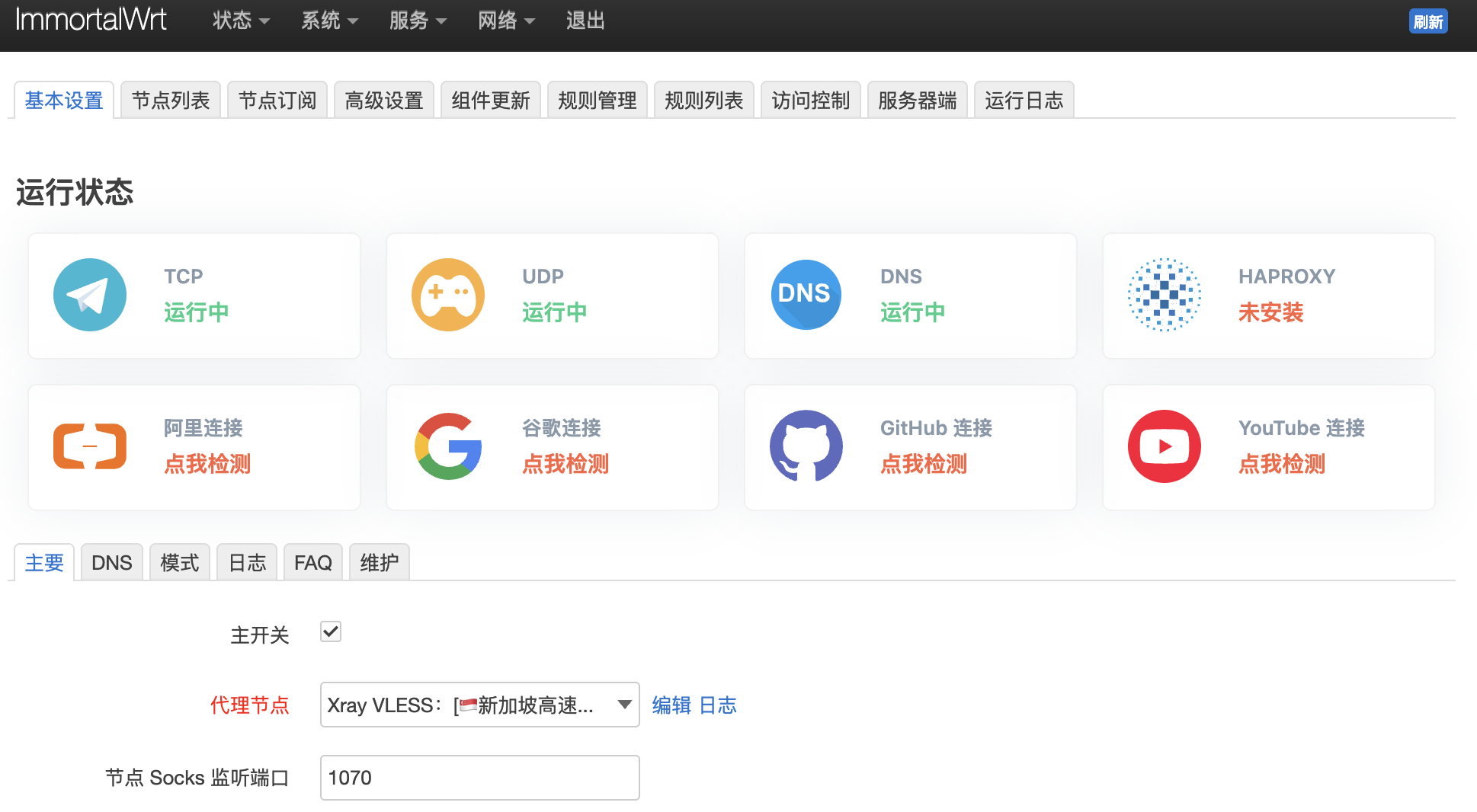Switch to the 规则管理 tab
This screenshot has width=1477, height=812.
pyautogui.click(x=598, y=100)
